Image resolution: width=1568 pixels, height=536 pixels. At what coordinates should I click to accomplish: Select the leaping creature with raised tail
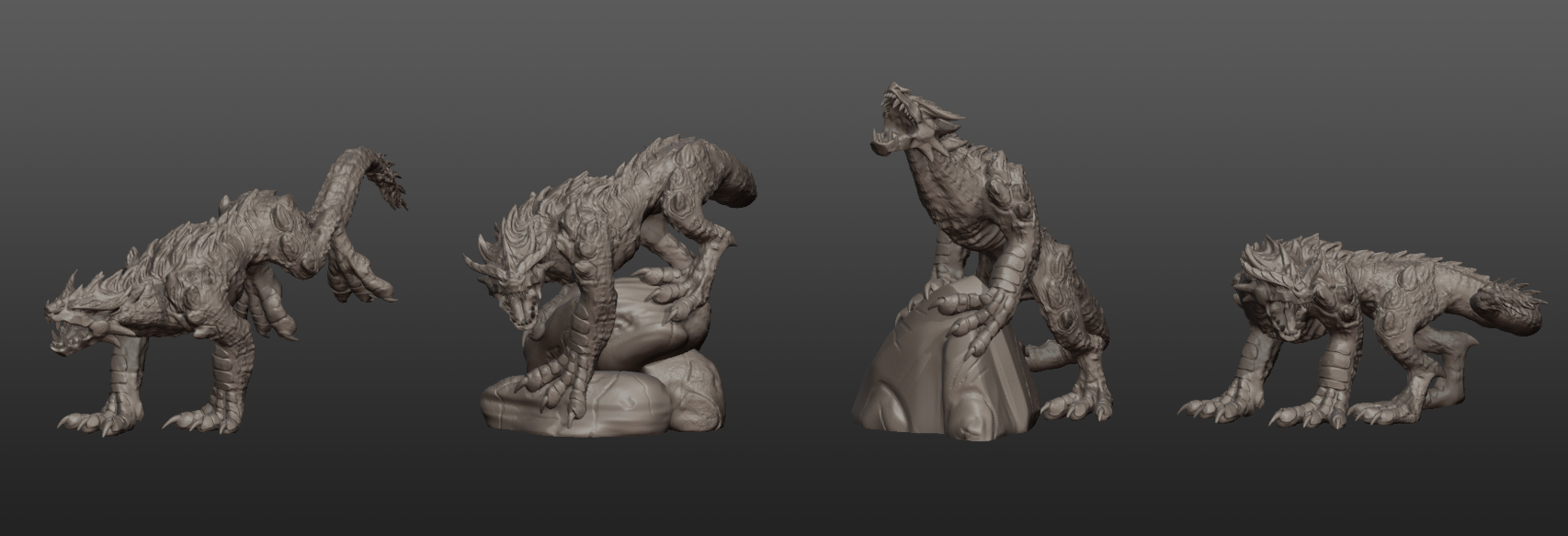(225, 294)
